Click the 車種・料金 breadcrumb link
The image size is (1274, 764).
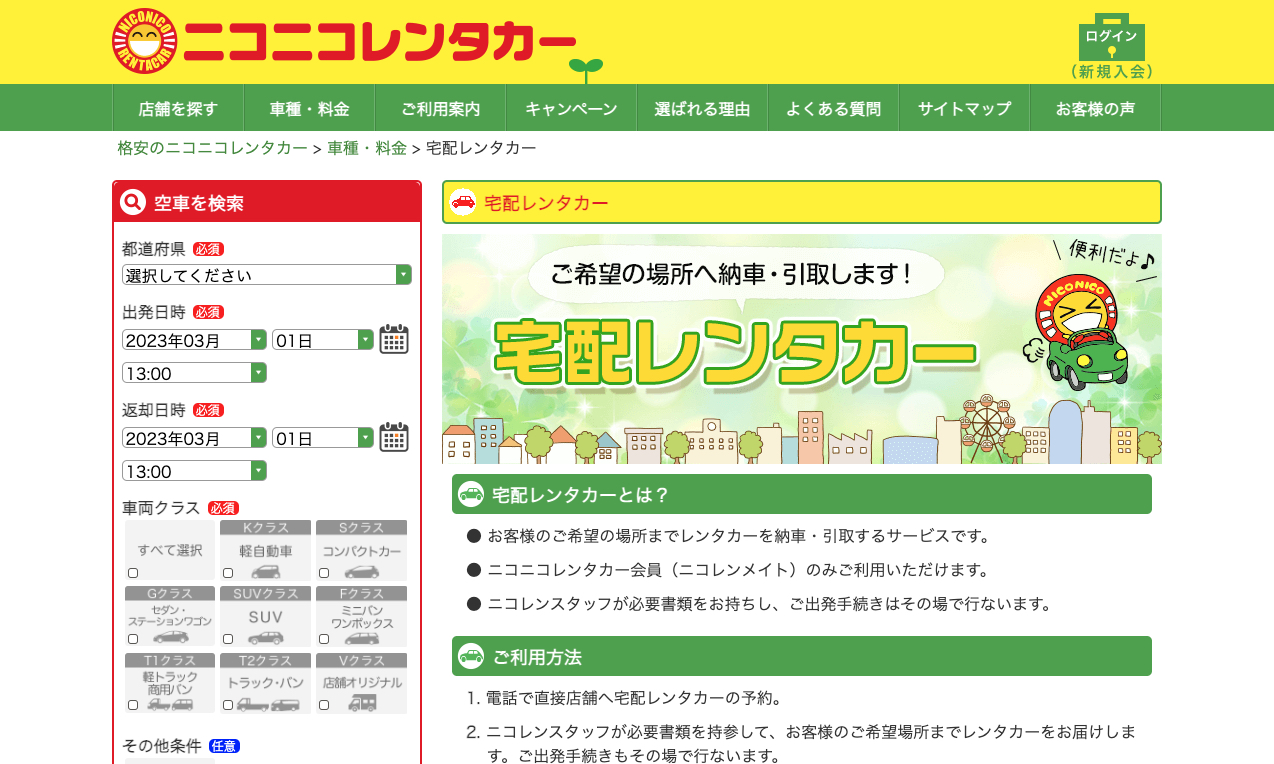[x=367, y=148]
